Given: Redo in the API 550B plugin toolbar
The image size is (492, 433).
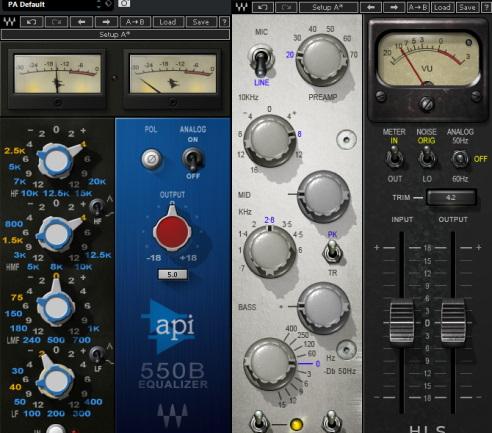Looking at the screenshot, I should point(57,22).
